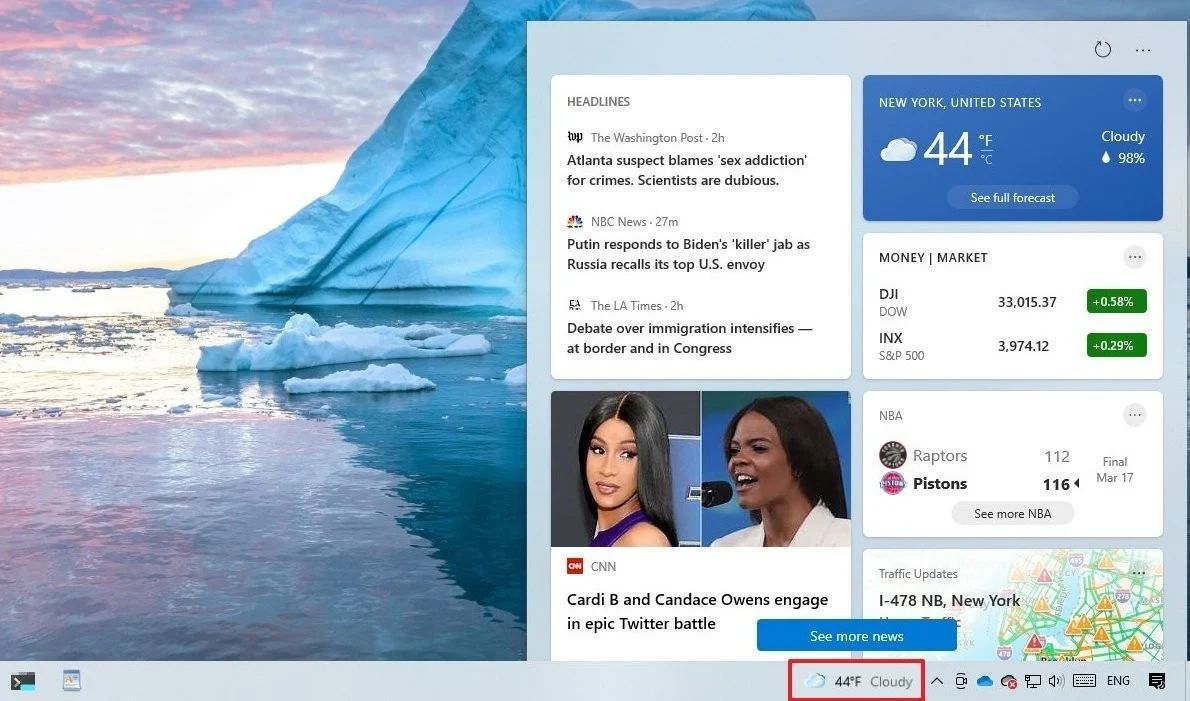Click the 44°F Cloudy taskbar weather widget
The width and height of the screenshot is (1190, 701).
[x=857, y=681]
